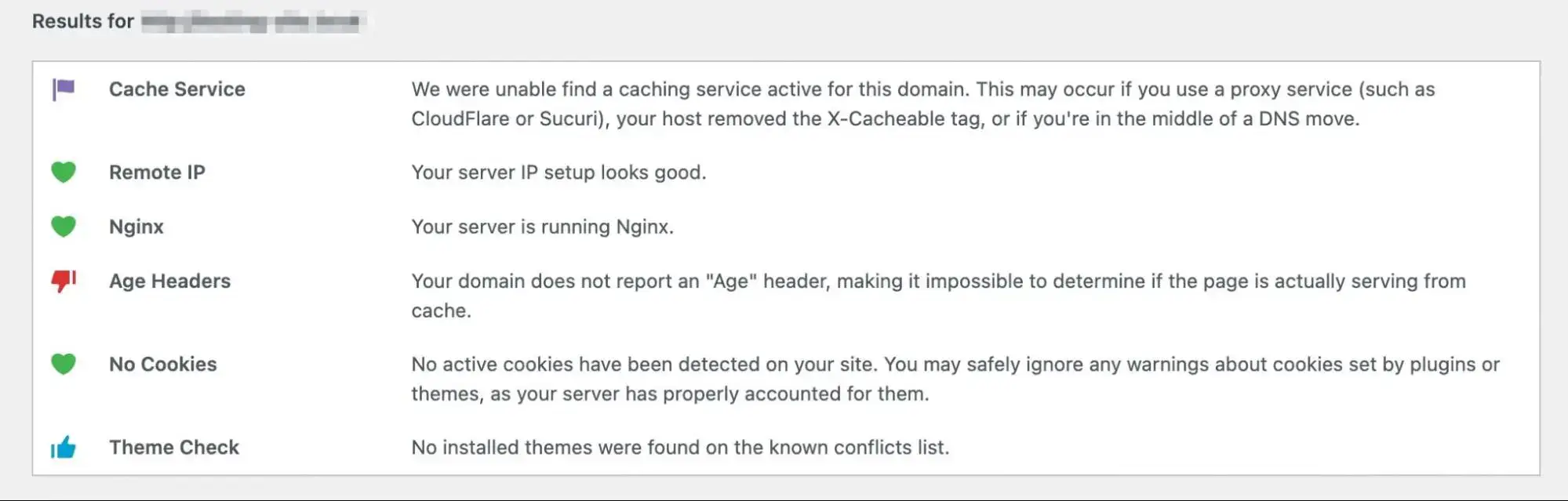Click the green heart next to Nginx
1568x501 pixels.
pyautogui.click(x=64, y=227)
